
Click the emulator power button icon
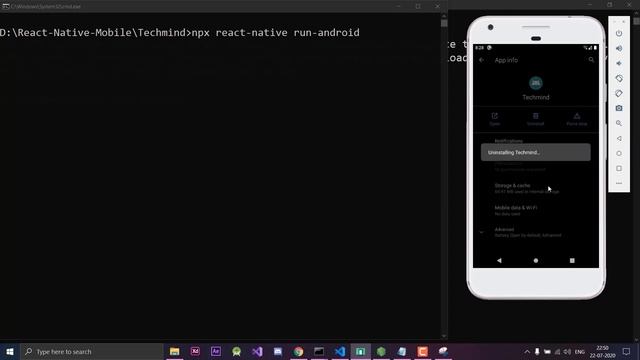[x=619, y=33]
